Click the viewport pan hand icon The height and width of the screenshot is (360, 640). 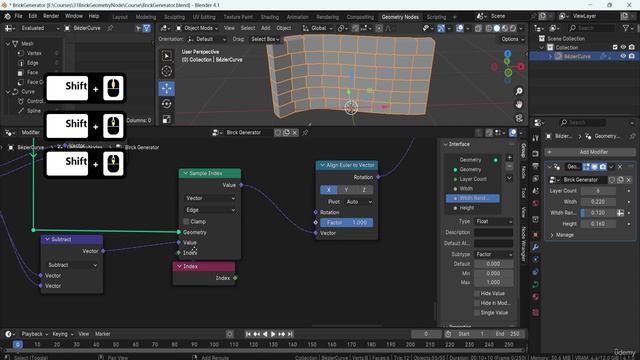(x=519, y=105)
